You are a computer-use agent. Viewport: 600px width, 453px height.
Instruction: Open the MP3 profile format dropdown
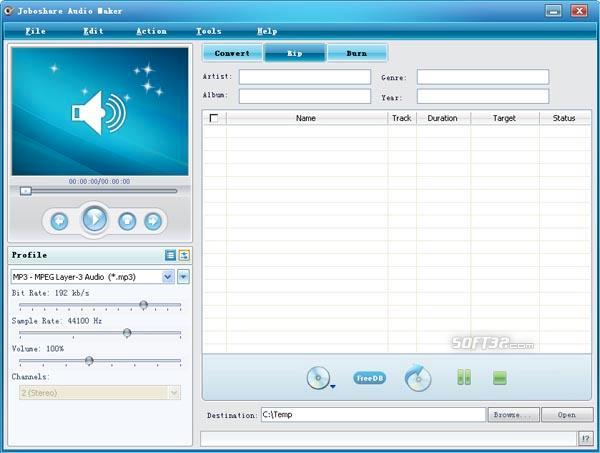168,277
